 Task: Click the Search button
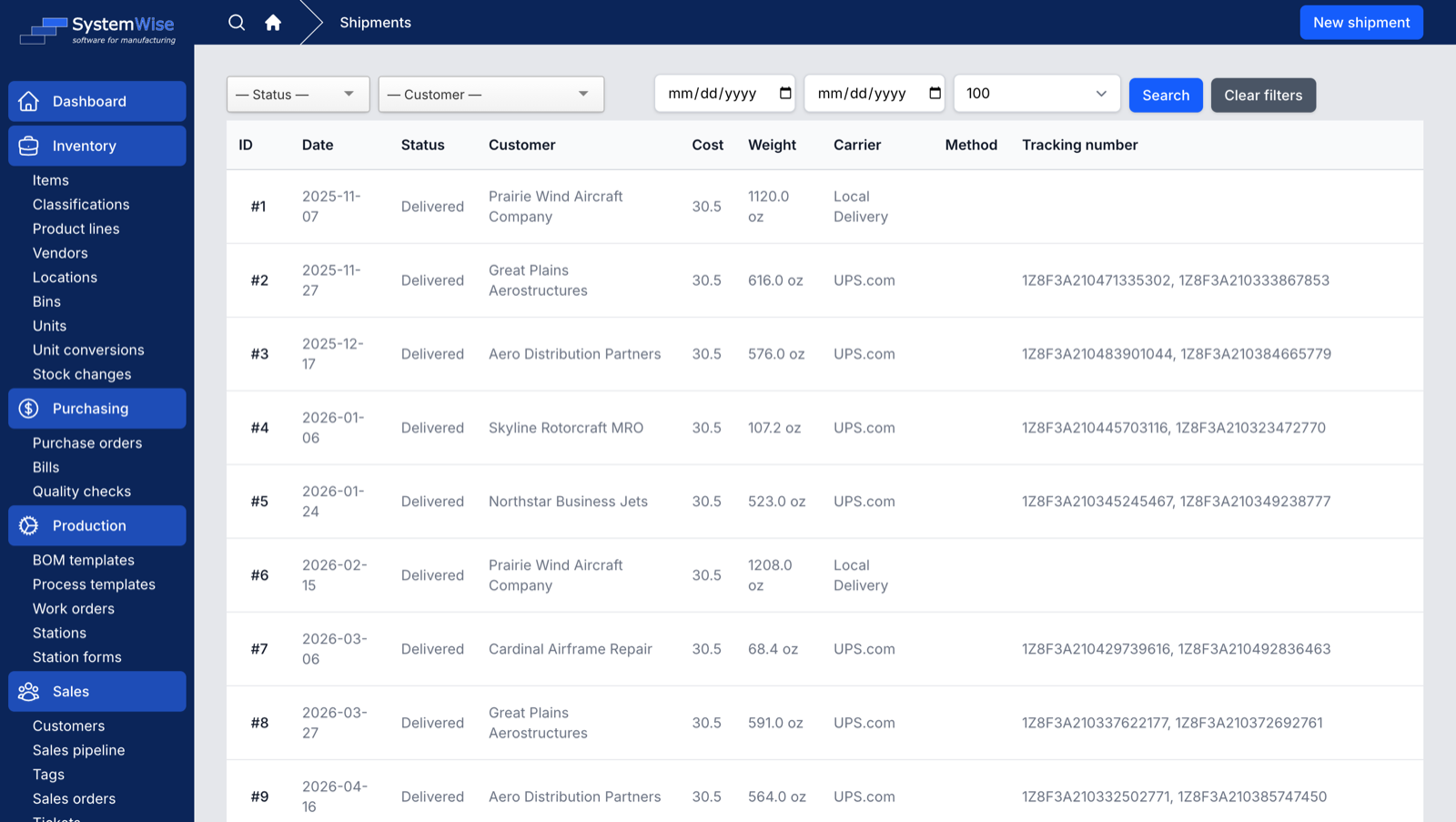[x=1166, y=95]
